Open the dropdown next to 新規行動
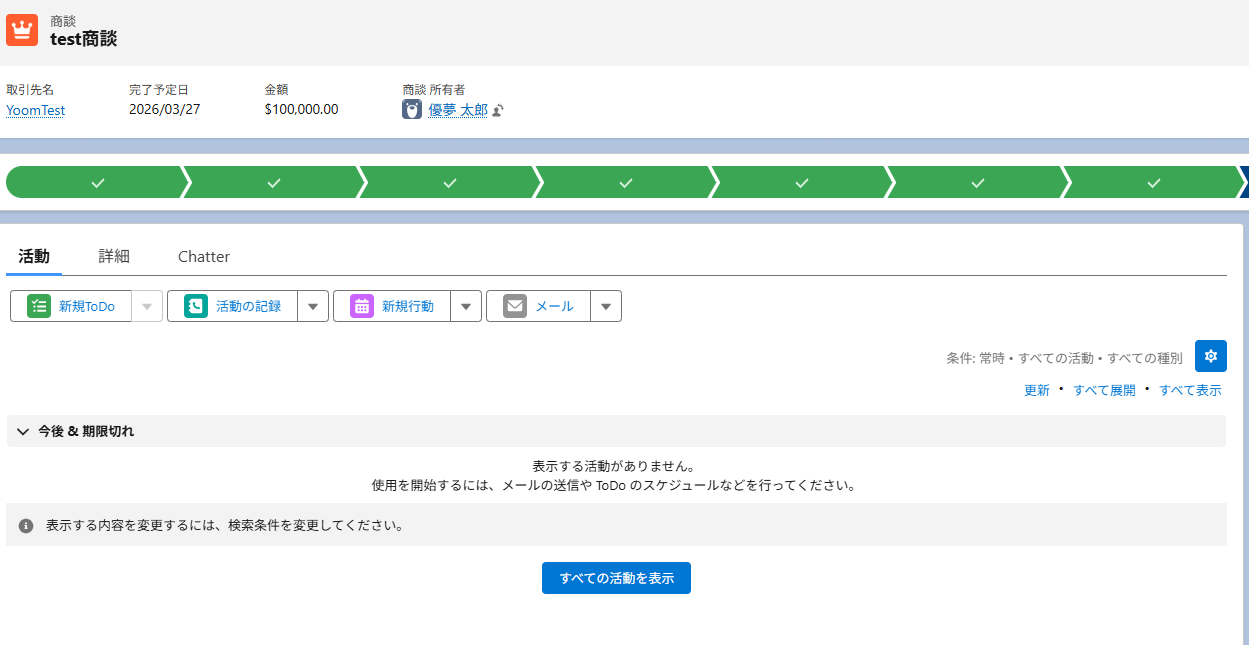 (466, 306)
